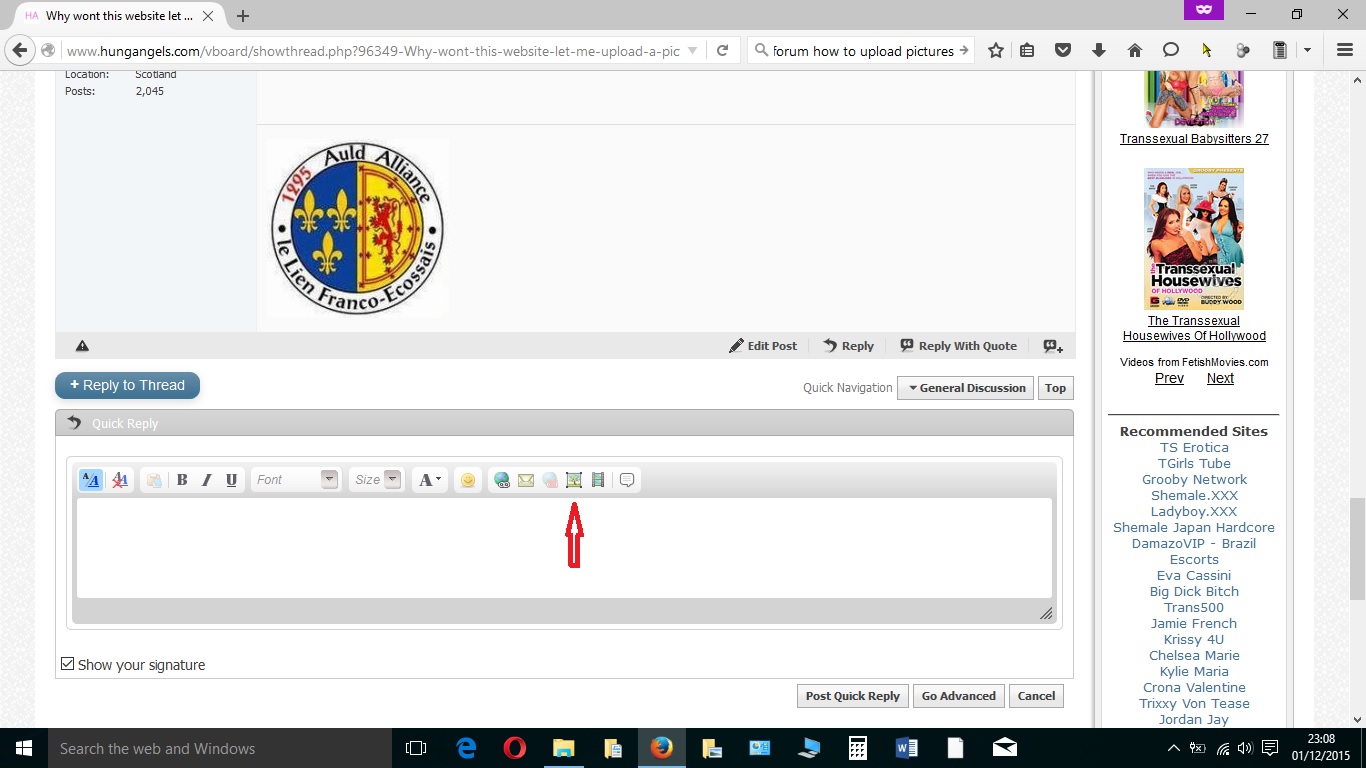This screenshot has height=768, width=1366.
Task: Click the Remove Text Formatting icon
Action: point(120,480)
